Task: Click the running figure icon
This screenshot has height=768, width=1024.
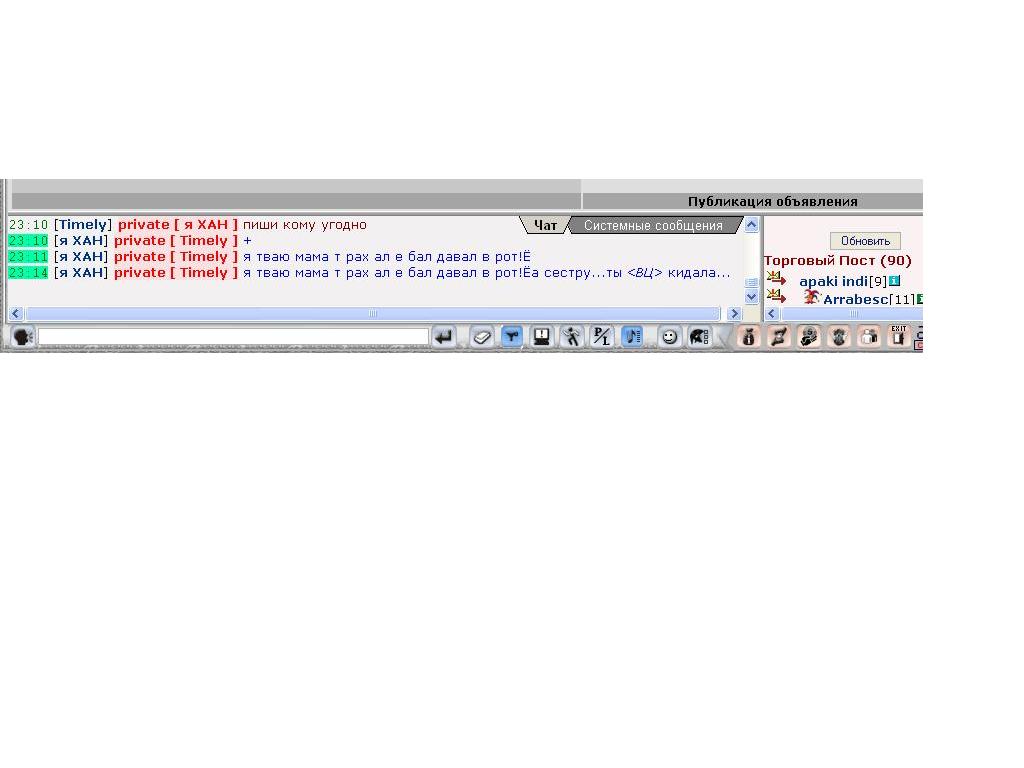Action: [x=572, y=337]
